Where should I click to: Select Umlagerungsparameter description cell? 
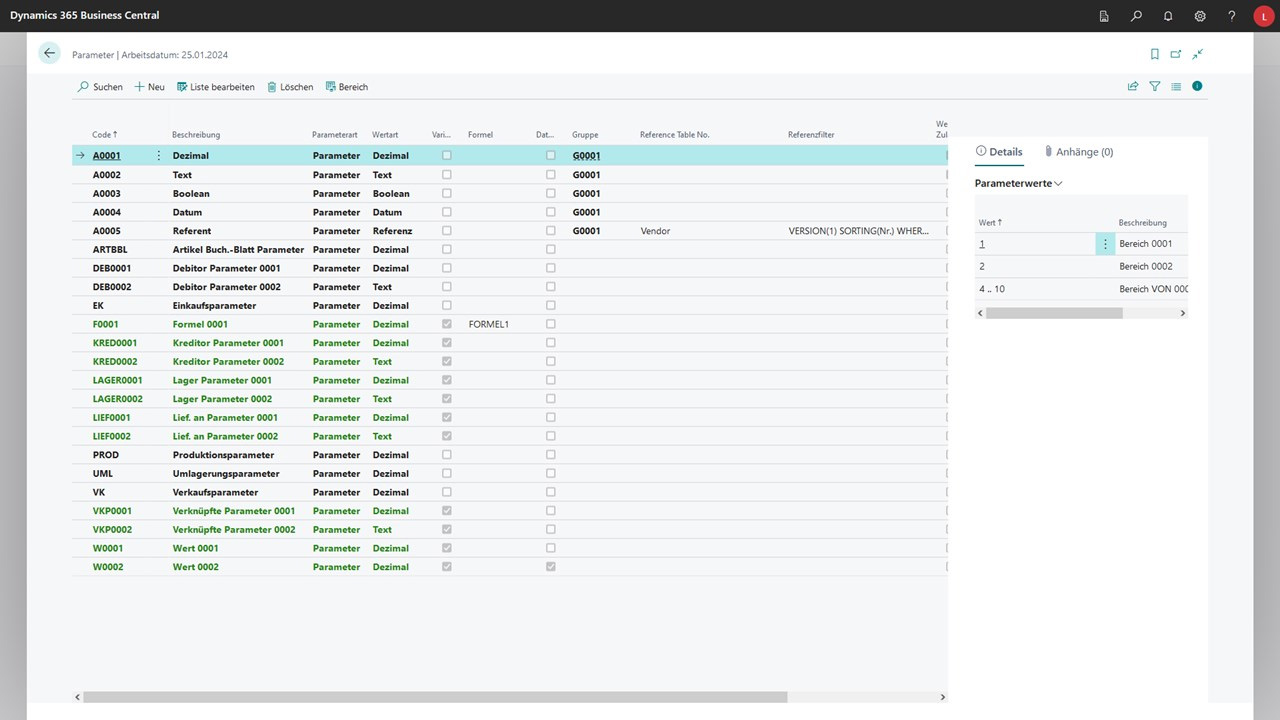(226, 474)
